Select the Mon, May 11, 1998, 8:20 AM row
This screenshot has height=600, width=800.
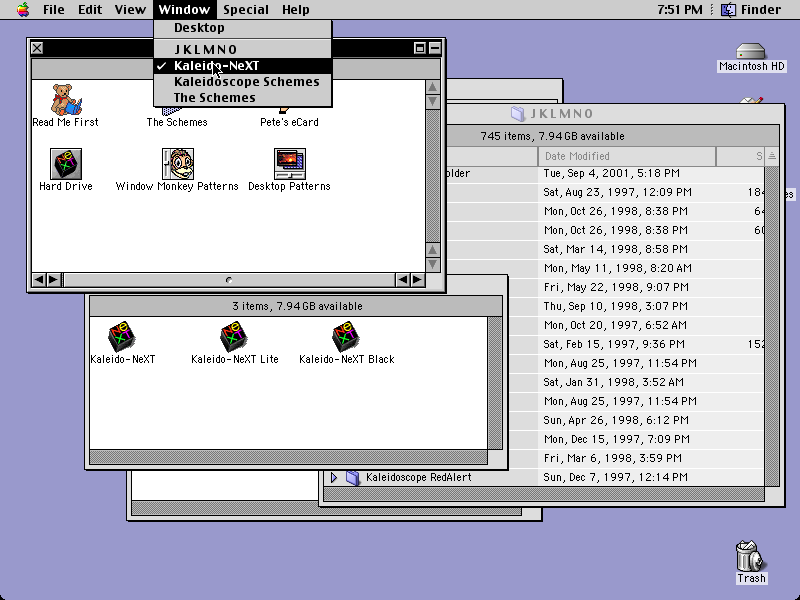coord(606,268)
